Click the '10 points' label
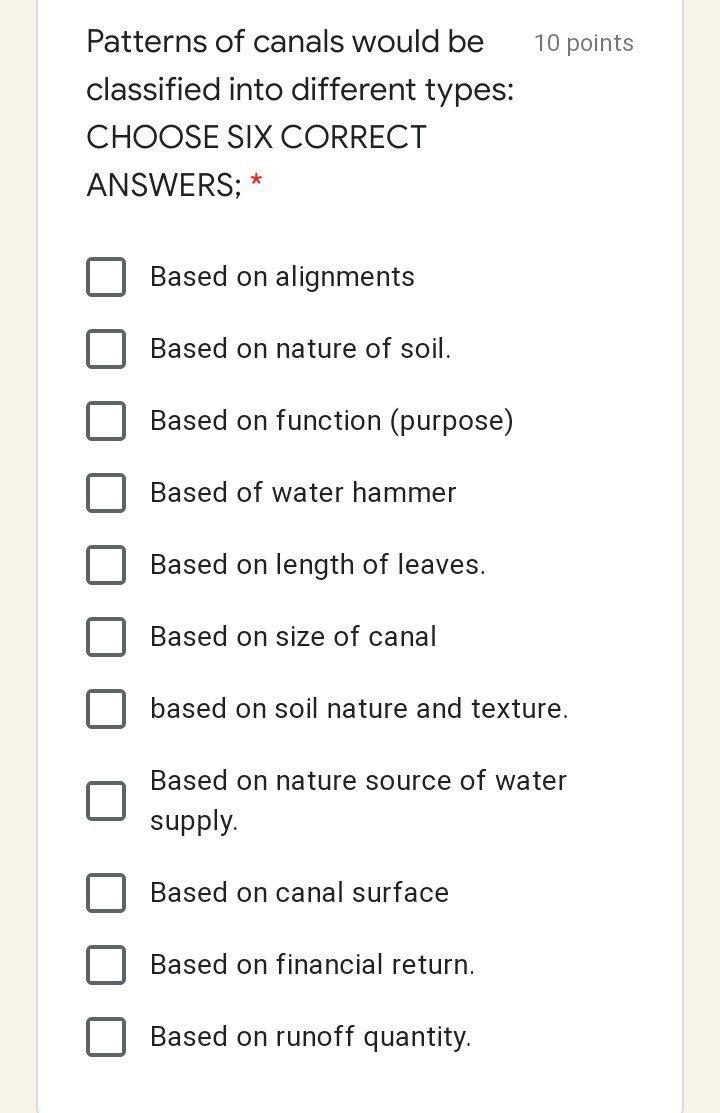 (x=583, y=43)
